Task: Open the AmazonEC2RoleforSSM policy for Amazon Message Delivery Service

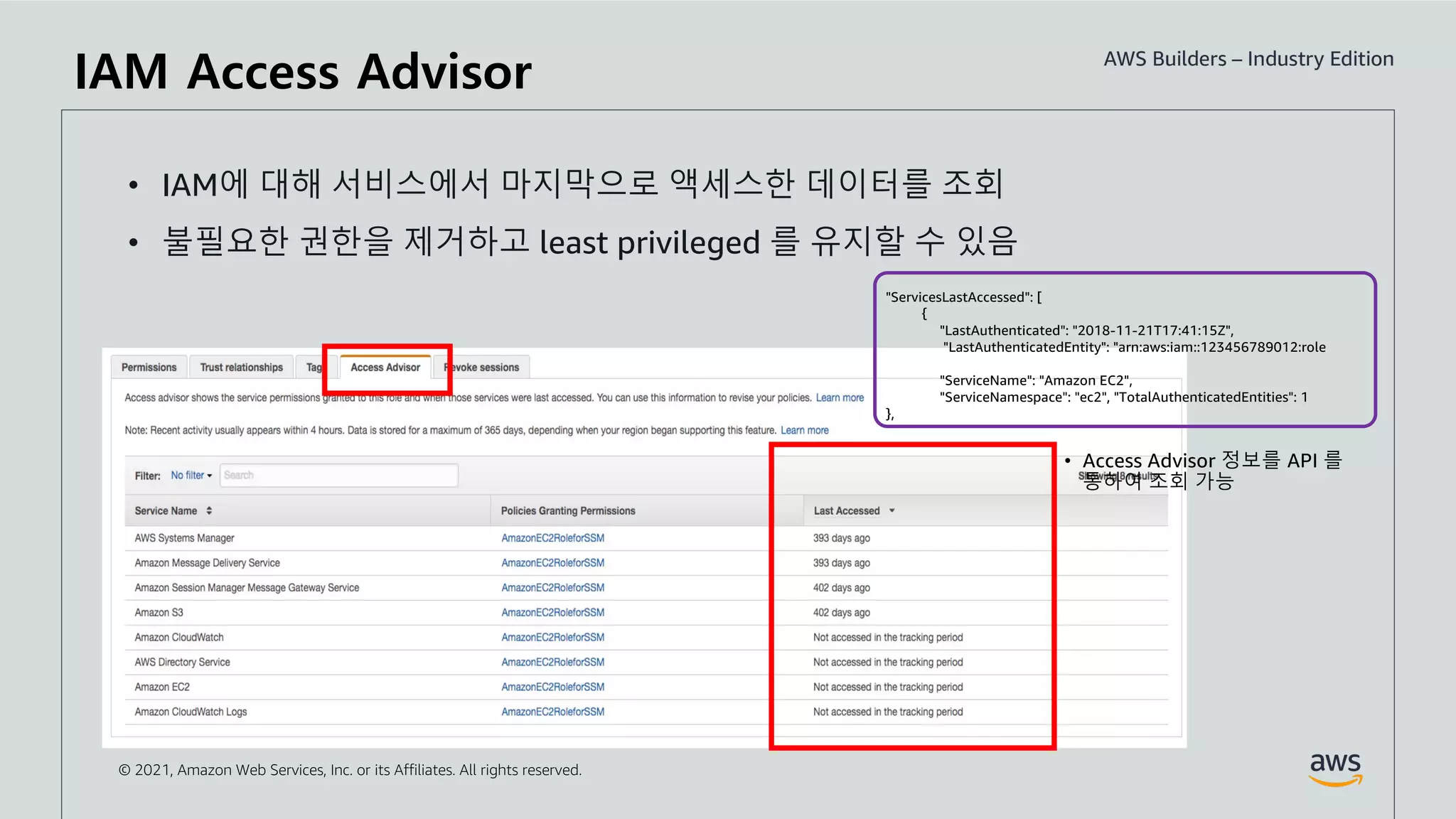Action: (553, 563)
